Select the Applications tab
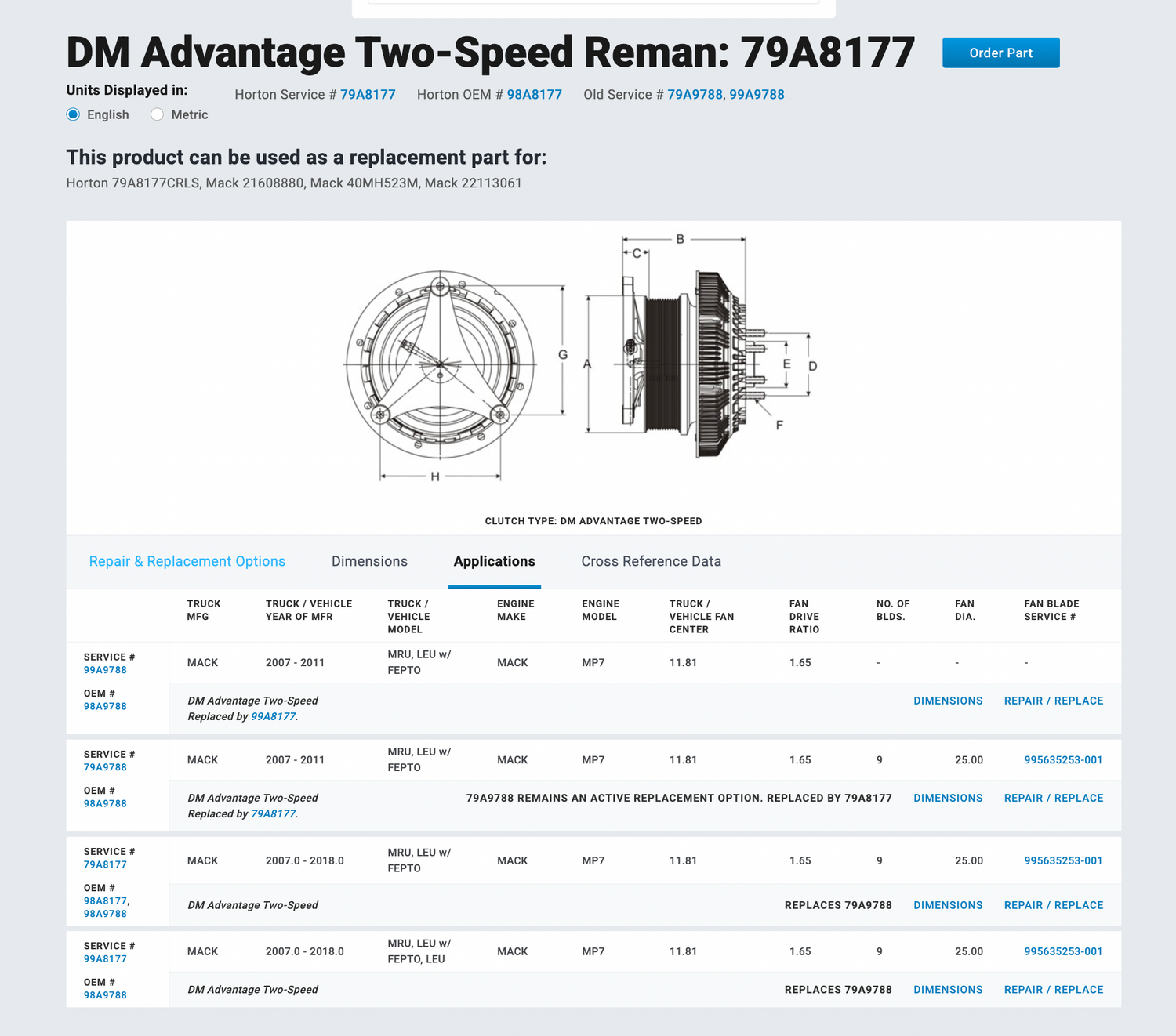The width and height of the screenshot is (1176, 1036). 494,561
